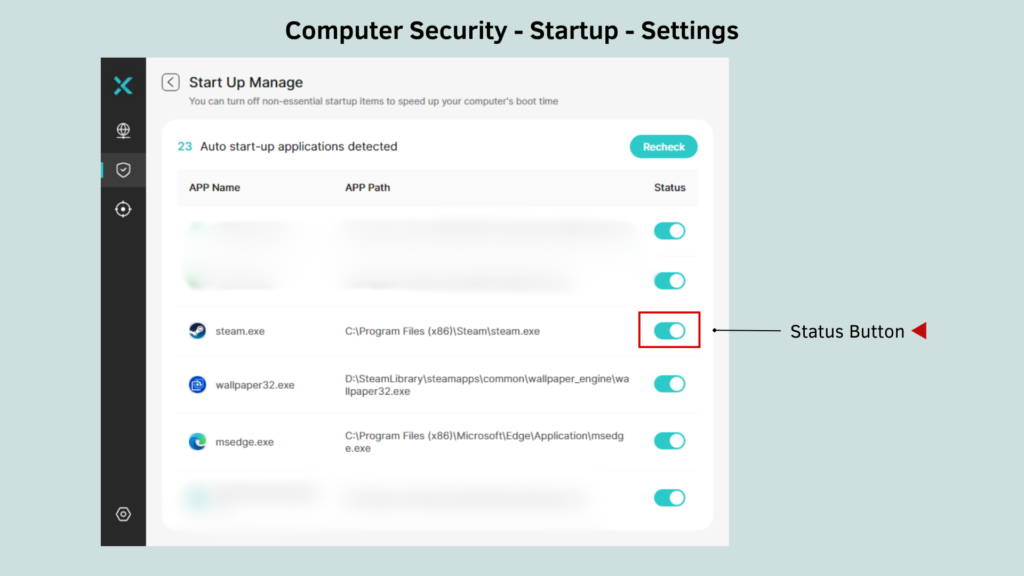Click the Microsoft Edge icon for msedge.exe
Screen dimensions: 1024x576
tap(196, 441)
